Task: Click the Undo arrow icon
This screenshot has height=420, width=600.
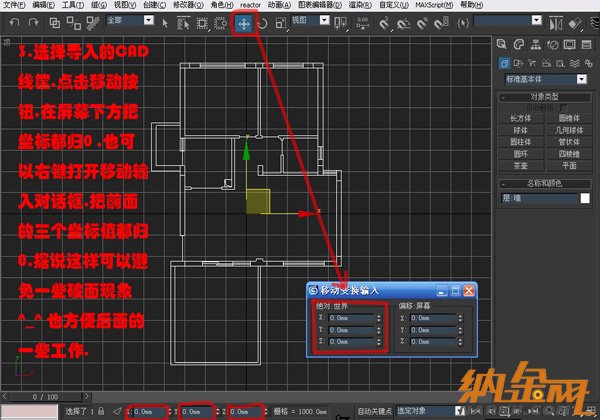Action: click(x=15, y=23)
